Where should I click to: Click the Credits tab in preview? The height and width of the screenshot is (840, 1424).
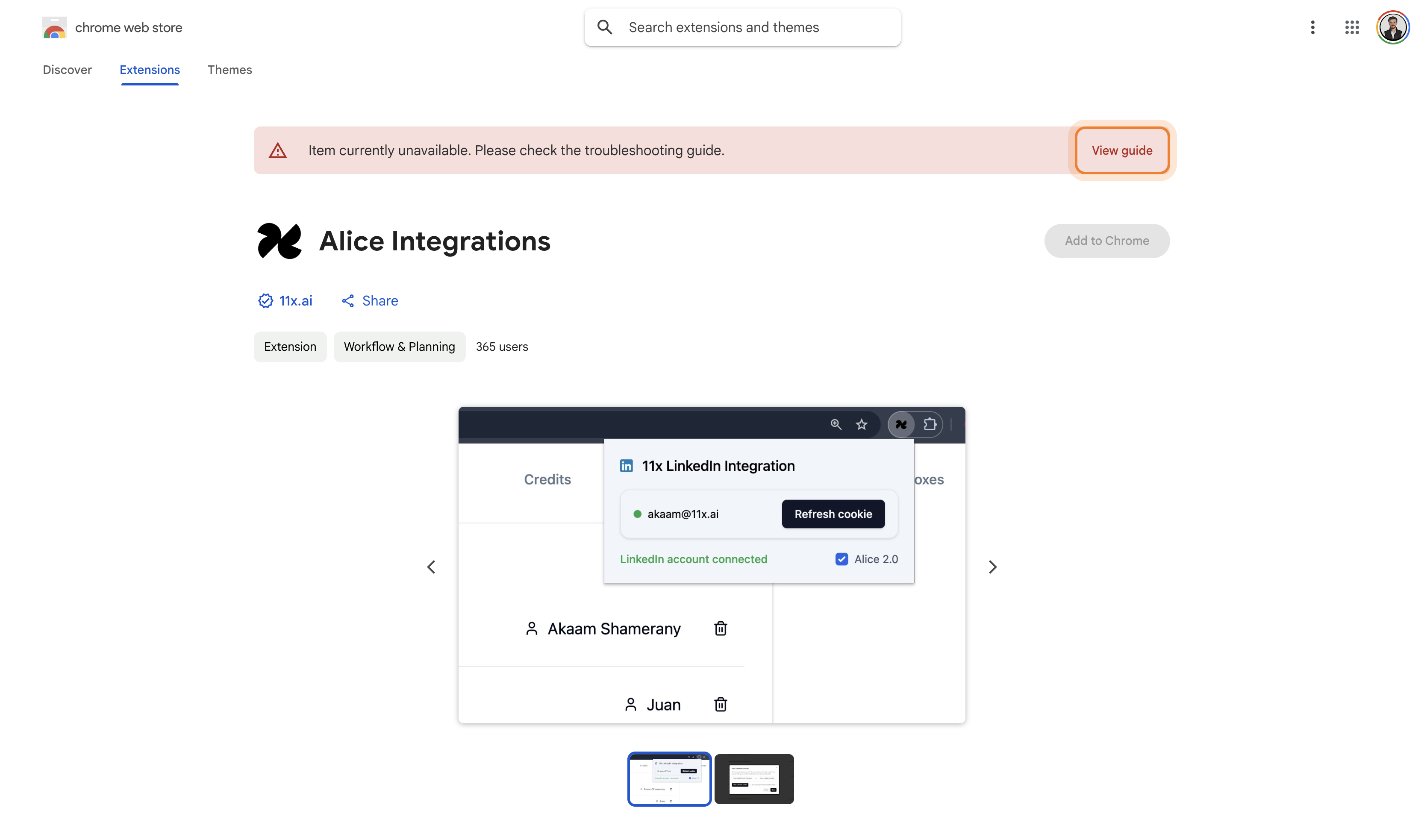pos(547,479)
